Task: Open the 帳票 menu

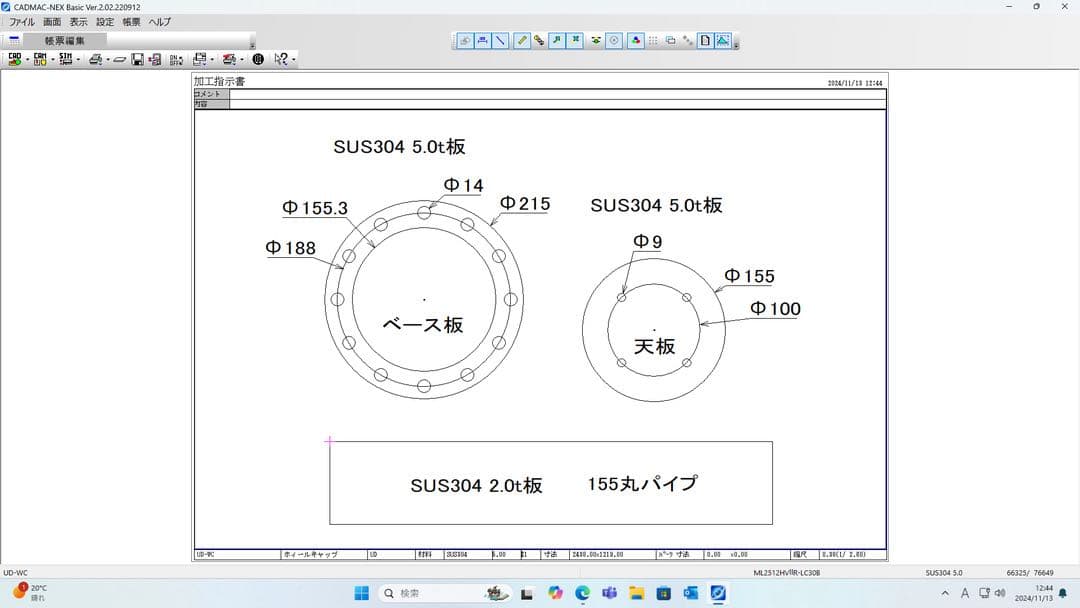Action: pos(131,22)
